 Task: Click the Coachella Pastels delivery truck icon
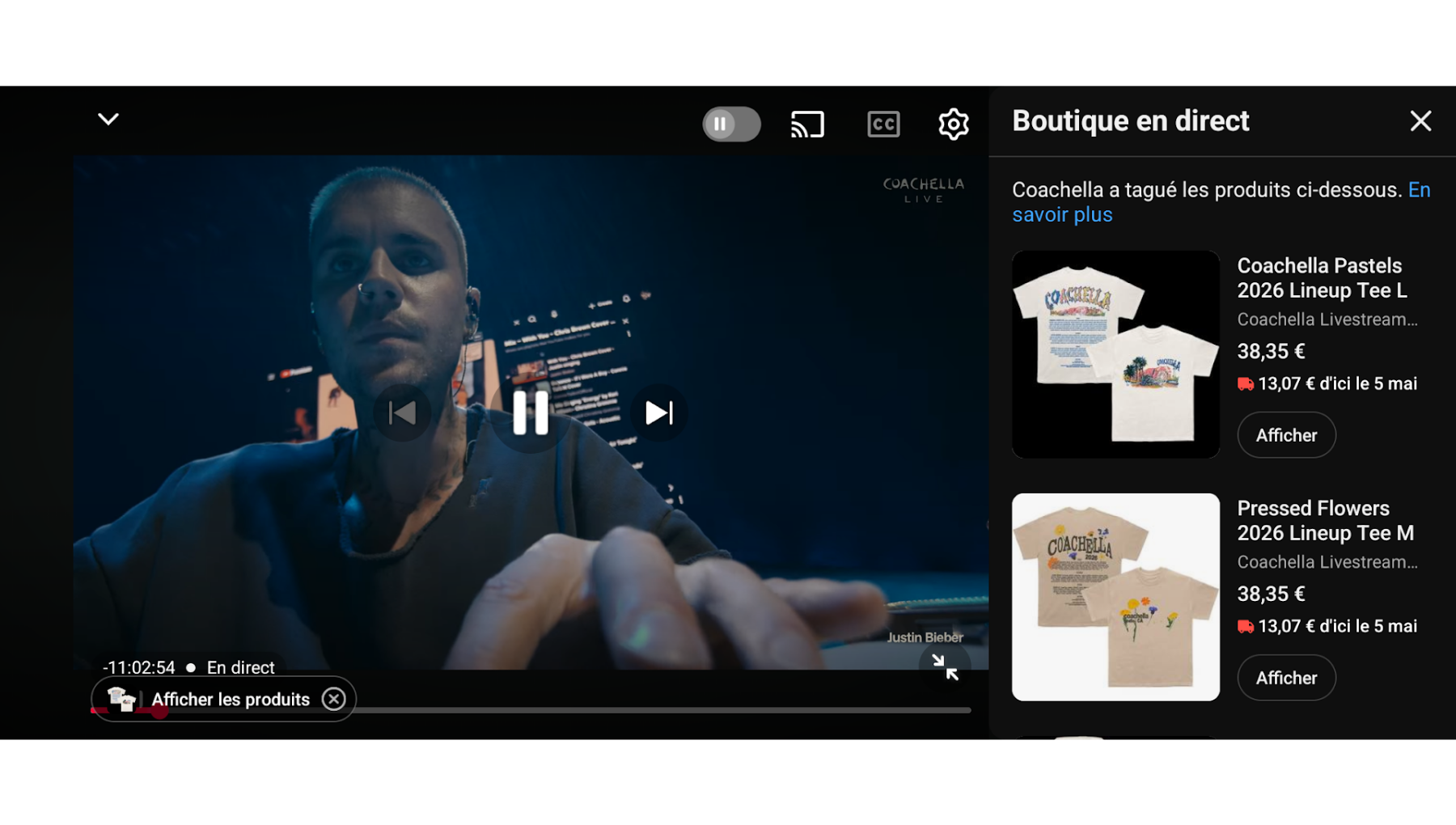click(1246, 384)
